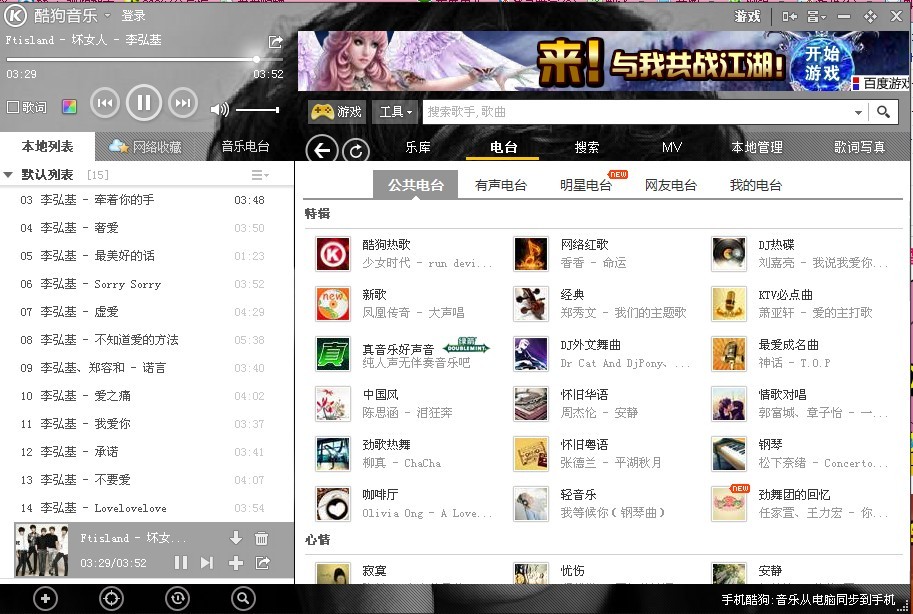Open the 搜索 tab

(586, 147)
